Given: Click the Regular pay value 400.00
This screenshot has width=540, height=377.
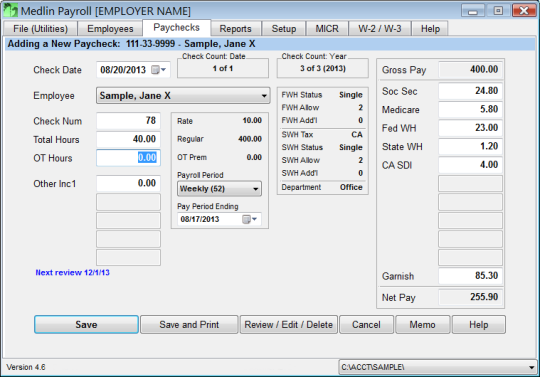Looking at the screenshot, I should (x=250, y=139).
